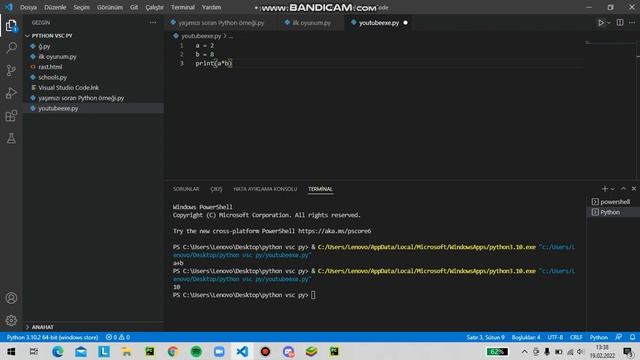Change Python language mode in status bar
This screenshot has height=360, width=640.
click(598, 337)
